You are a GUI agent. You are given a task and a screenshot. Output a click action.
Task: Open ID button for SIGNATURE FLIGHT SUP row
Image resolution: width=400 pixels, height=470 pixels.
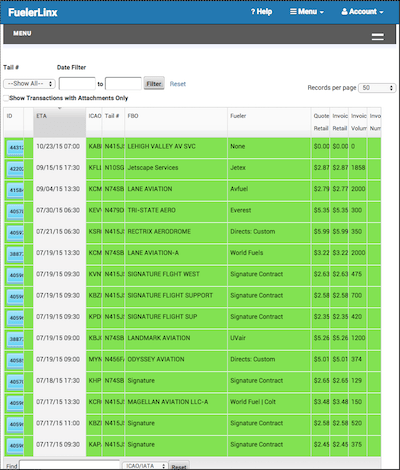15,318
